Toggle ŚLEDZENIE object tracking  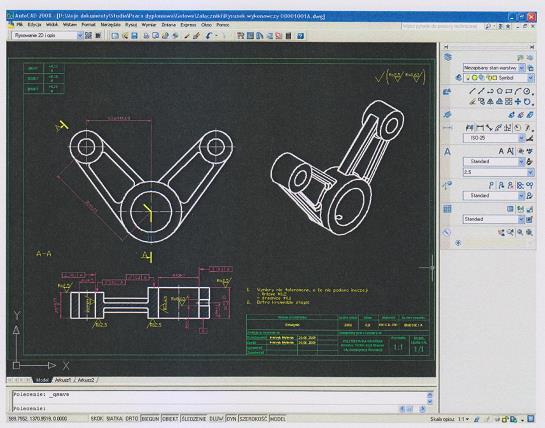[194, 419]
